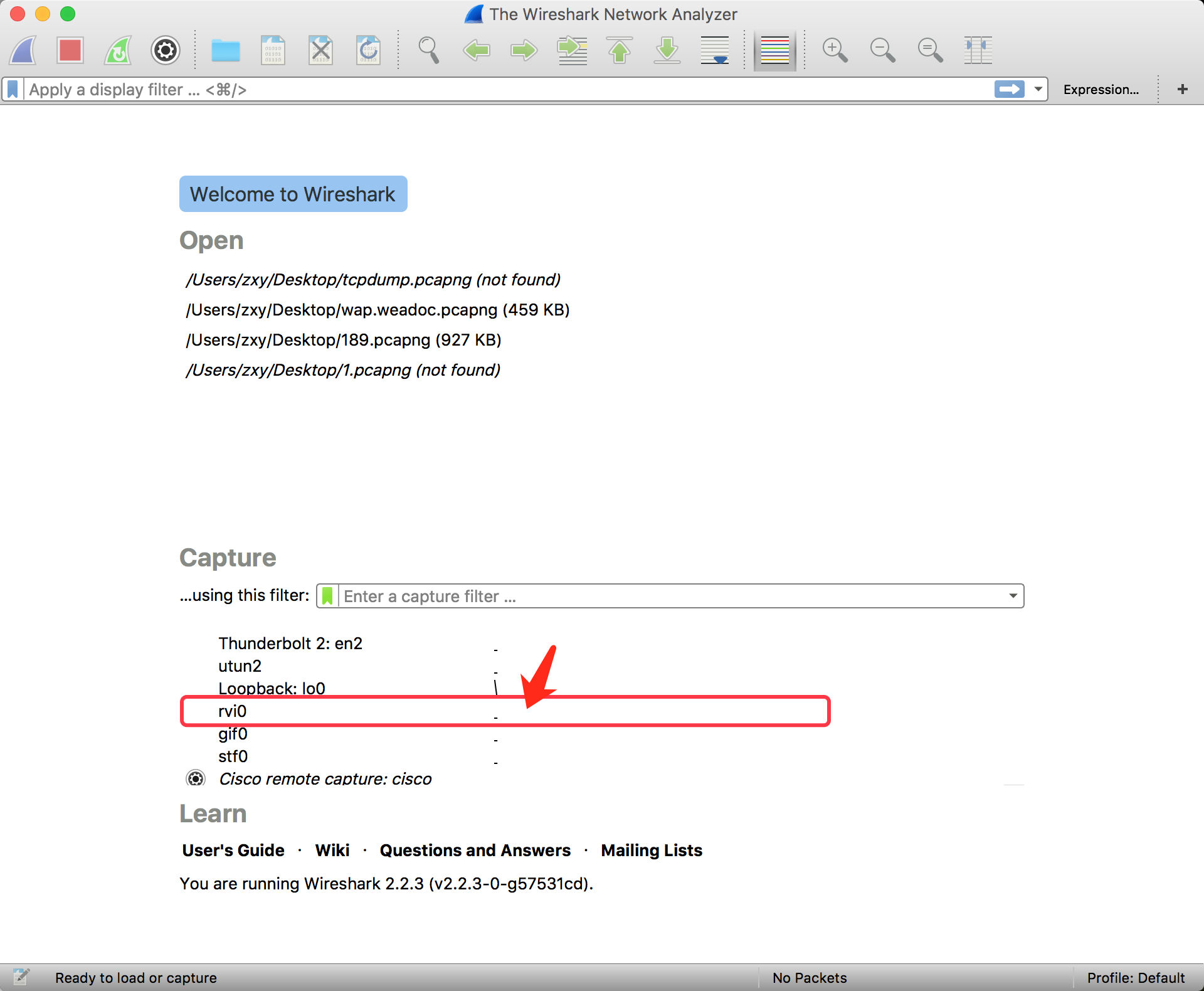Select the gif0 interface
1204x991 pixels.
(x=233, y=734)
